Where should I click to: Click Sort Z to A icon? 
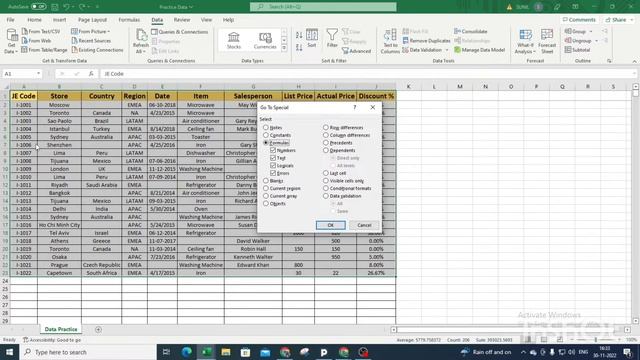tap(299, 48)
